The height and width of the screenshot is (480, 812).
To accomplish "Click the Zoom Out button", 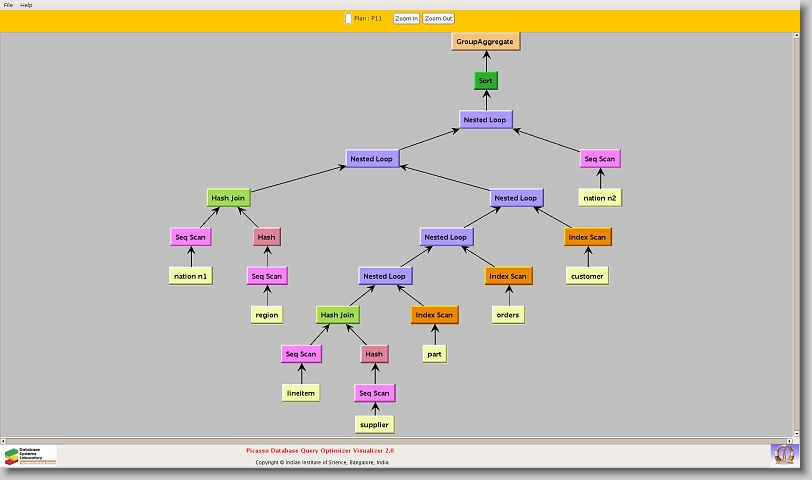I will [438, 18].
